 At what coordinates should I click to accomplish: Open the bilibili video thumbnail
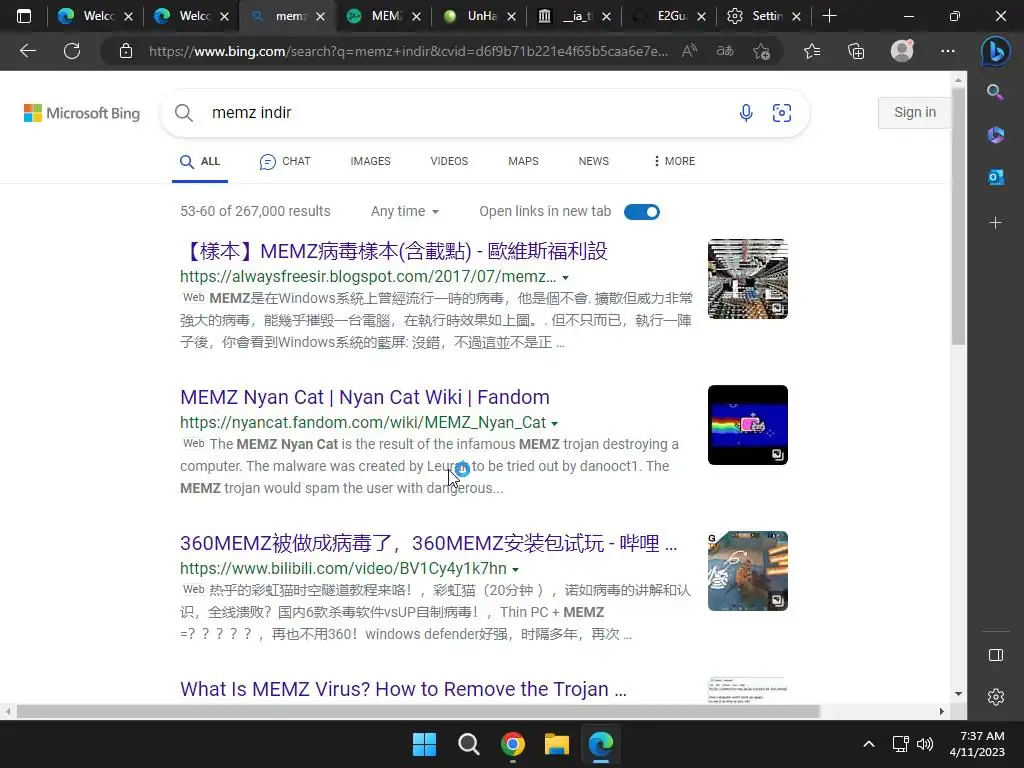coord(748,571)
